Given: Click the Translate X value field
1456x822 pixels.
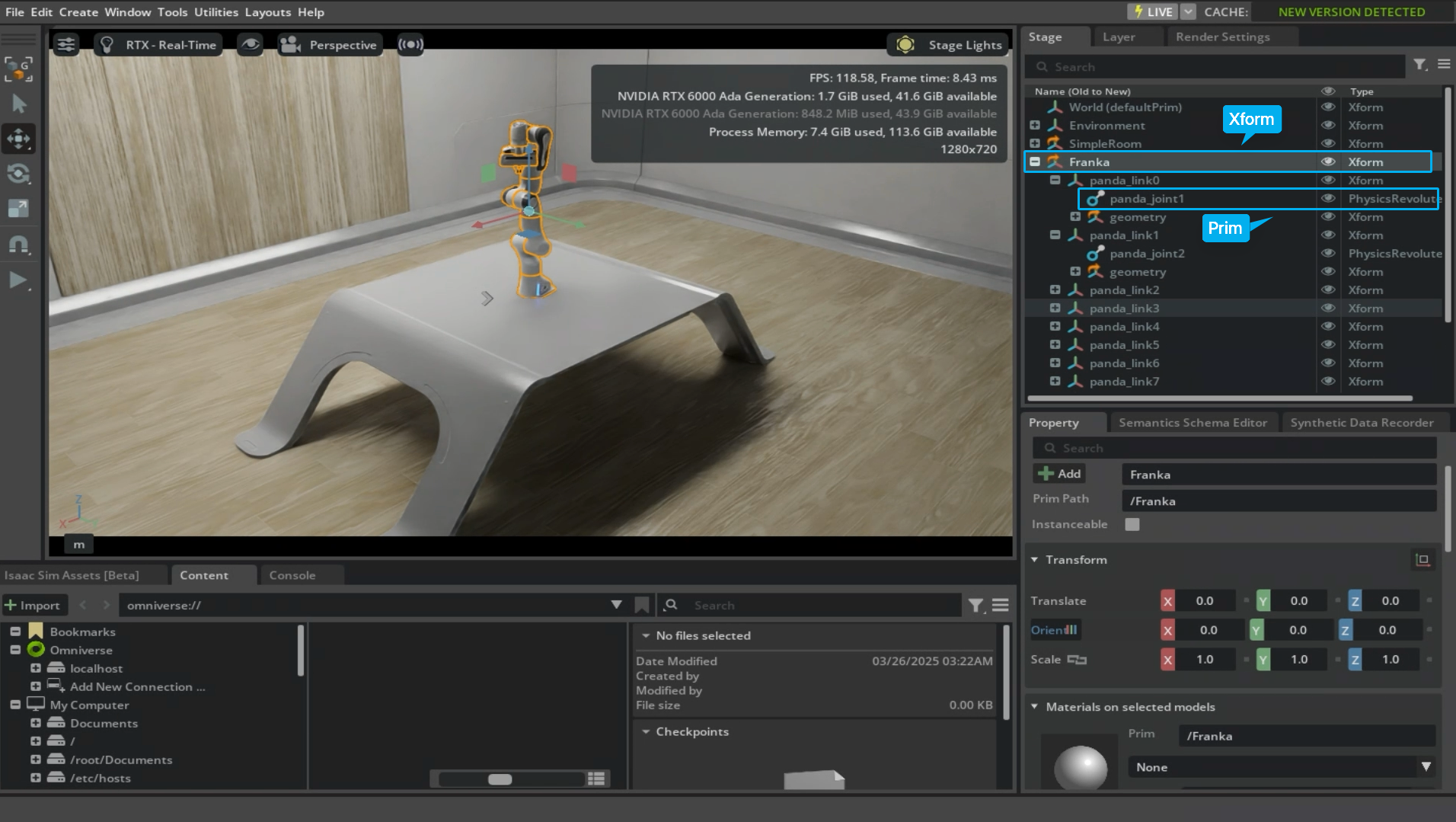Looking at the screenshot, I should coord(1205,601).
